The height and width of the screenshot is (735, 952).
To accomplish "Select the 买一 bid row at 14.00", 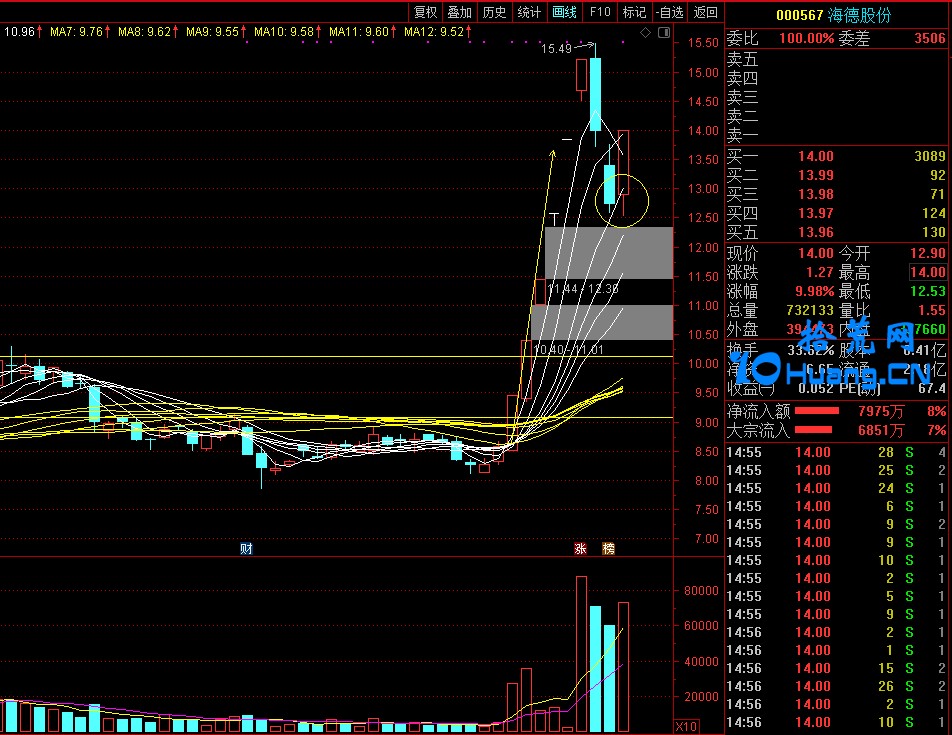I will (x=836, y=157).
